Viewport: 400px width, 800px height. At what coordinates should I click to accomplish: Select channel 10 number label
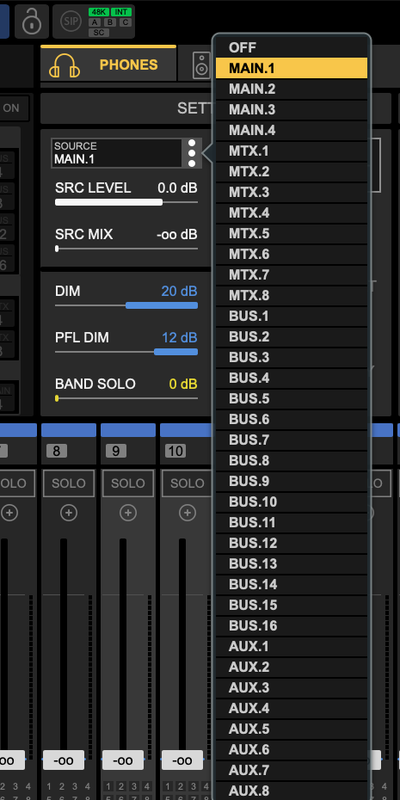pos(175,451)
